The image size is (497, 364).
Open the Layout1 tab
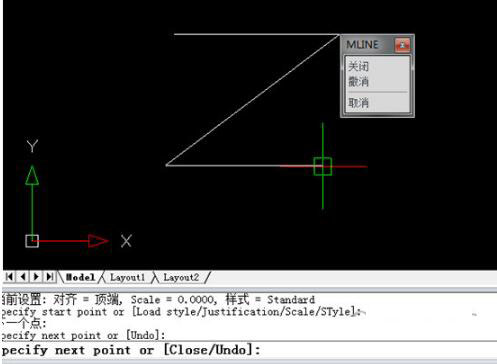pos(127,277)
